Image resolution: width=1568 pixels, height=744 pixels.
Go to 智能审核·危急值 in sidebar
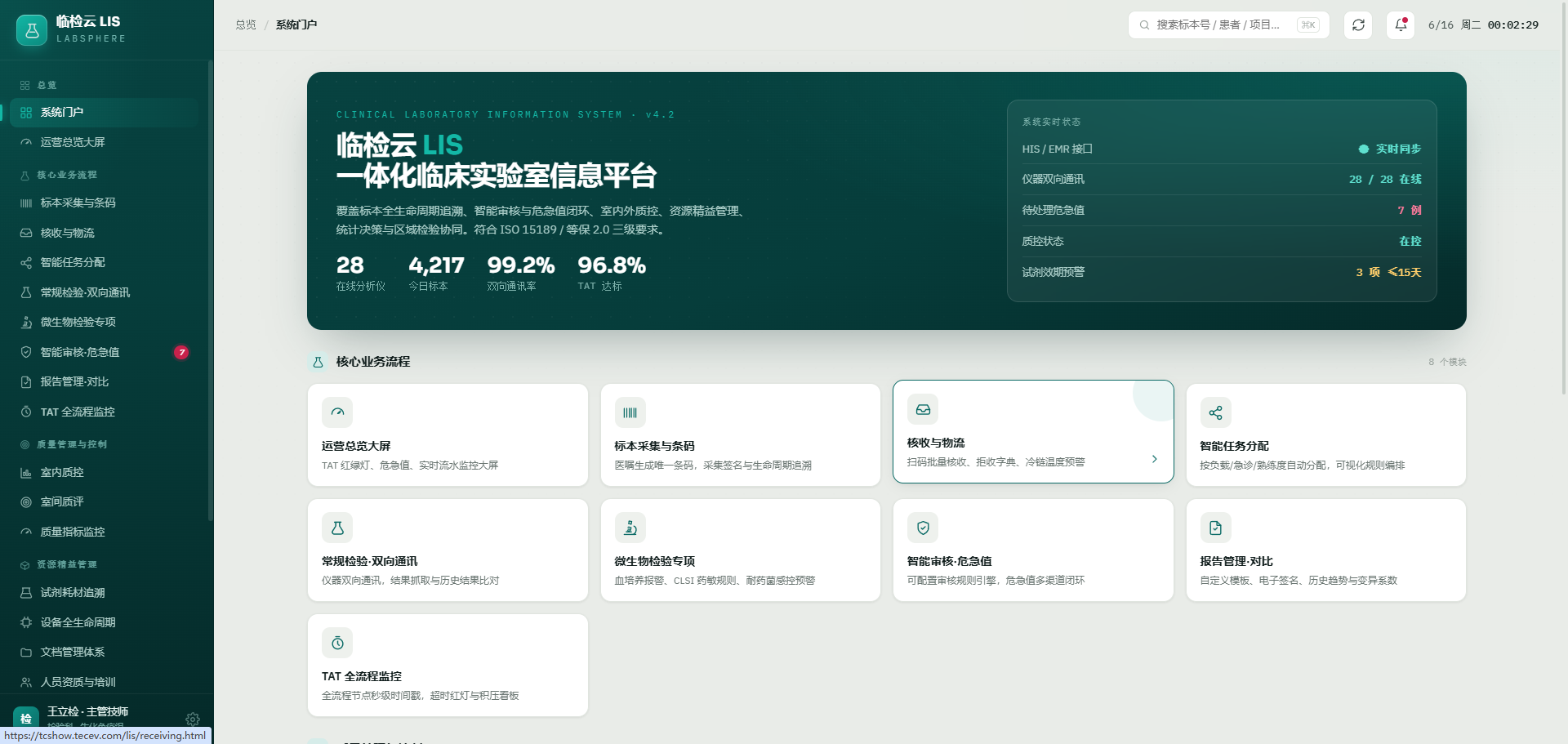[x=105, y=352]
